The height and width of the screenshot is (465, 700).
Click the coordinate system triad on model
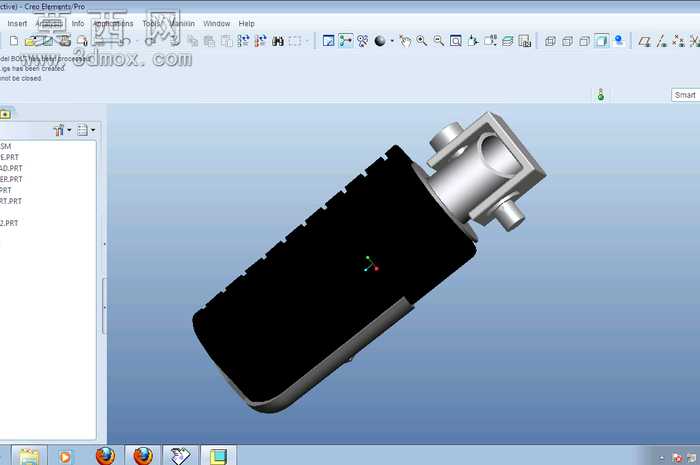pos(371,264)
